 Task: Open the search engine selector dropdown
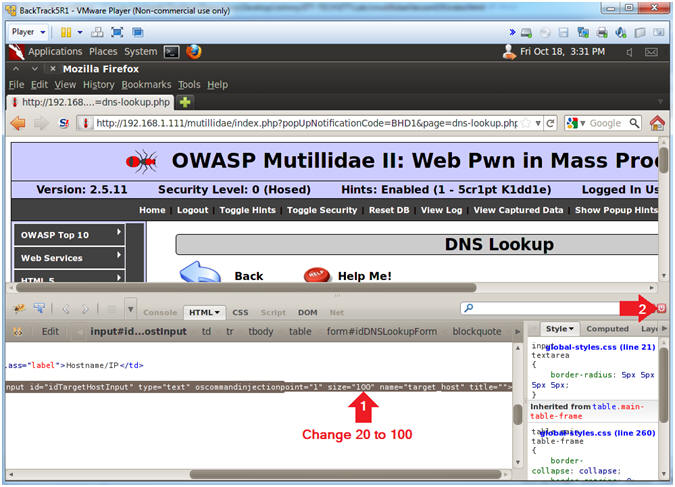pyautogui.click(x=576, y=124)
